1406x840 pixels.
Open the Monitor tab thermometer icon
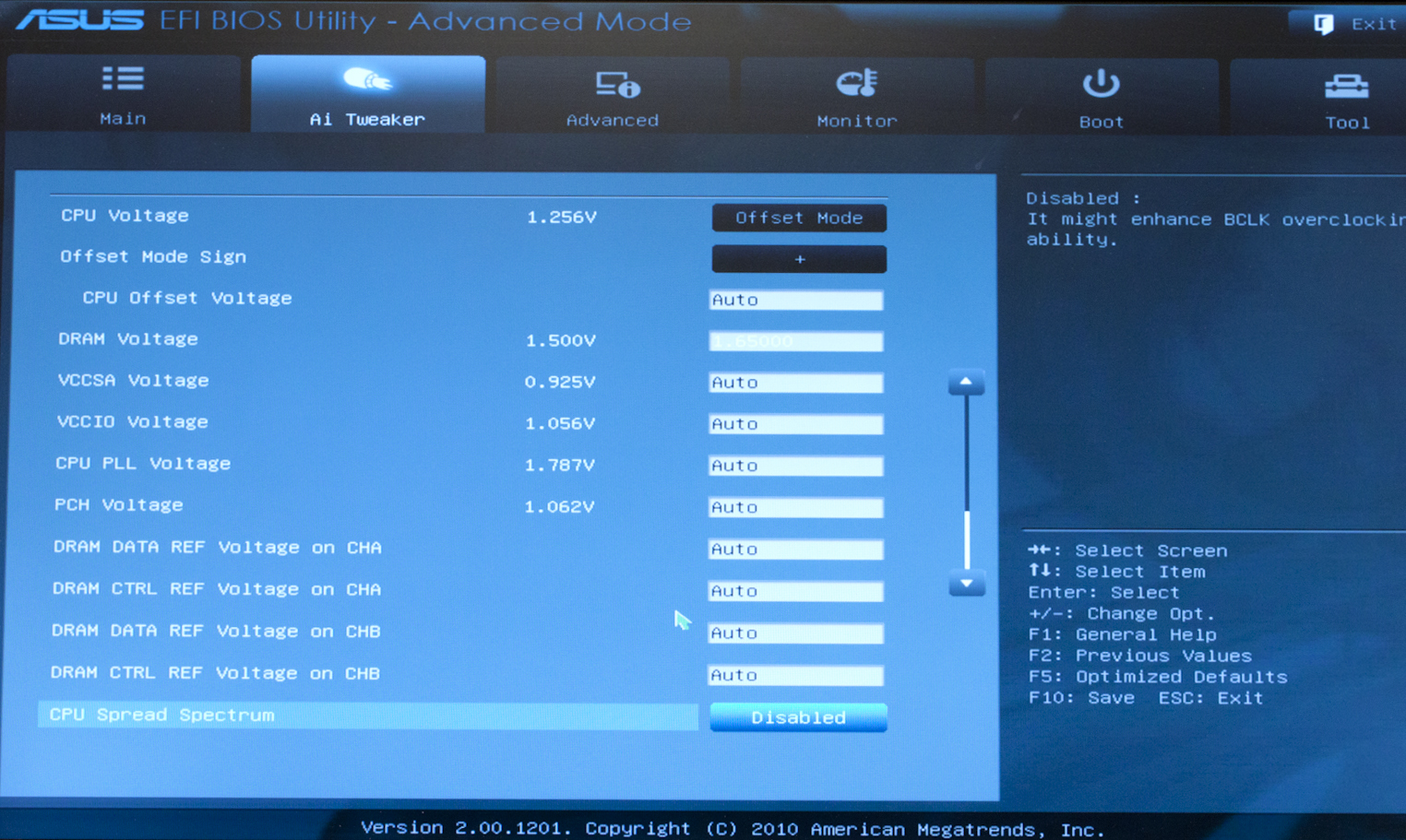click(857, 84)
